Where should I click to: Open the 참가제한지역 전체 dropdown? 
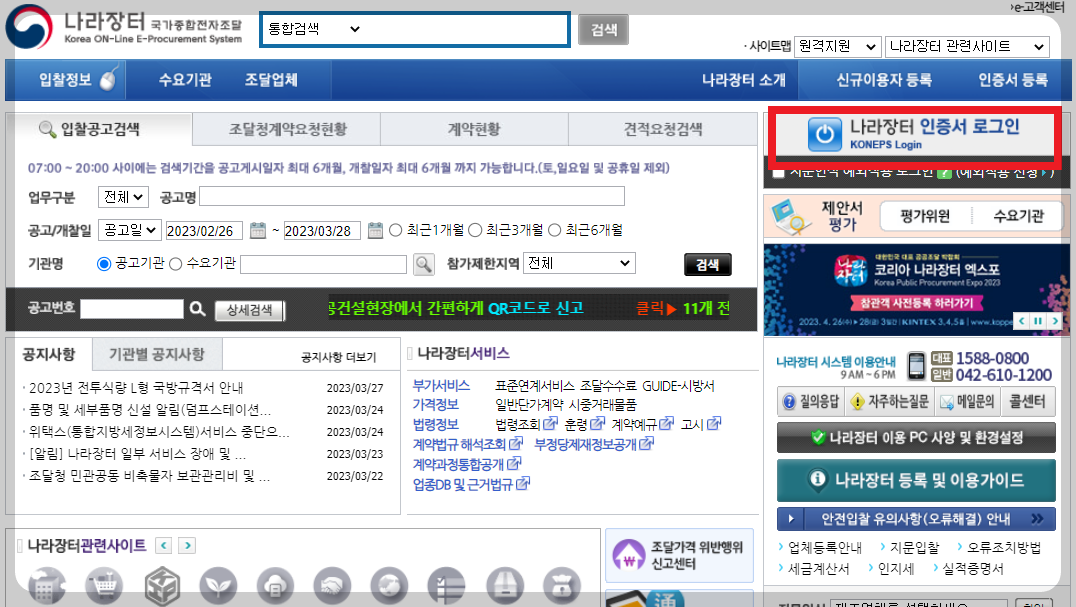tap(579, 263)
